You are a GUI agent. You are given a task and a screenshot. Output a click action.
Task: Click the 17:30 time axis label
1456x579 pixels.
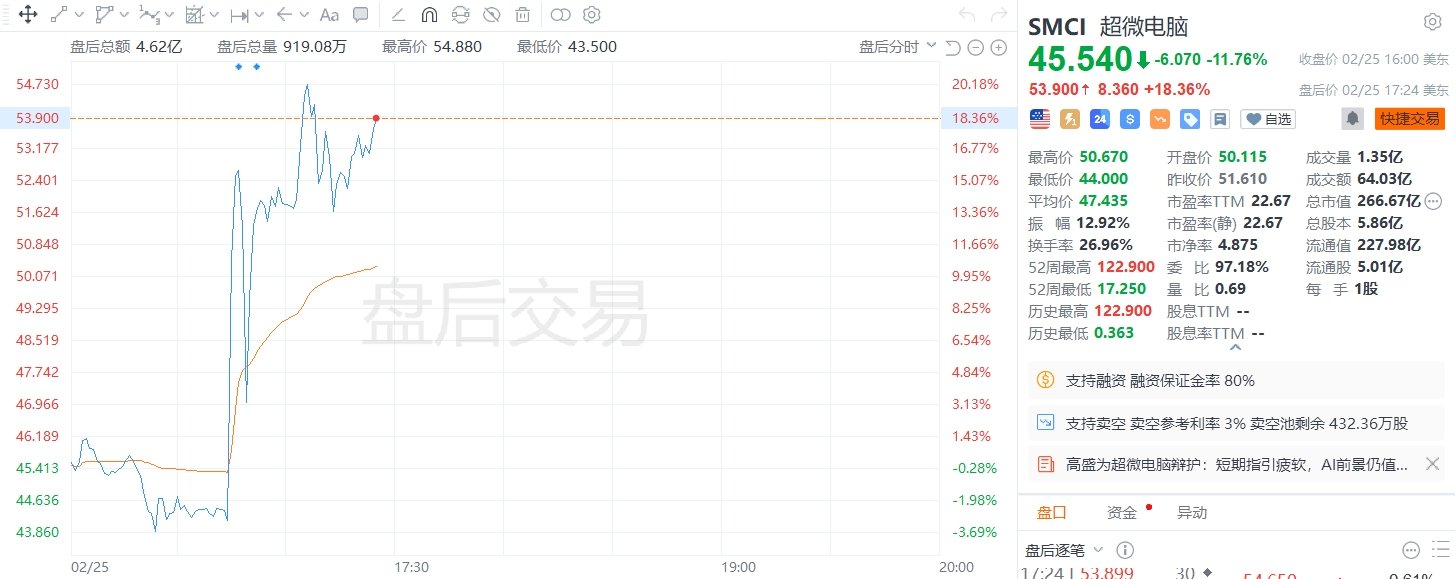click(x=412, y=567)
